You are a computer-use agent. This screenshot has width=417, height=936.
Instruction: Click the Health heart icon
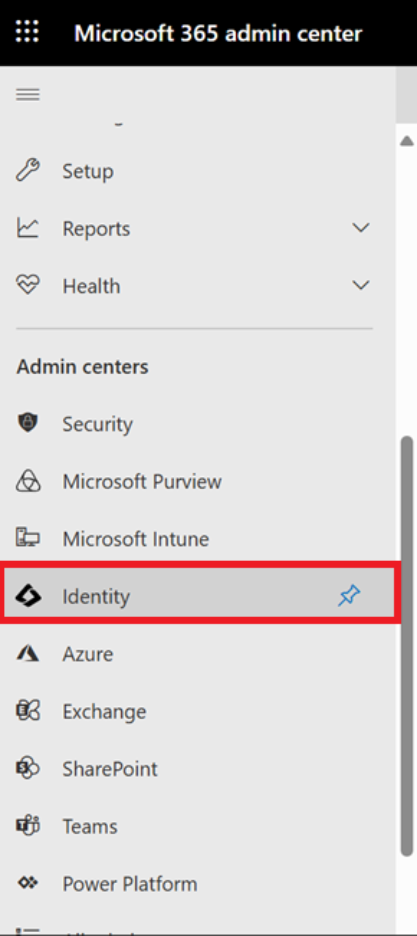pos(27,285)
